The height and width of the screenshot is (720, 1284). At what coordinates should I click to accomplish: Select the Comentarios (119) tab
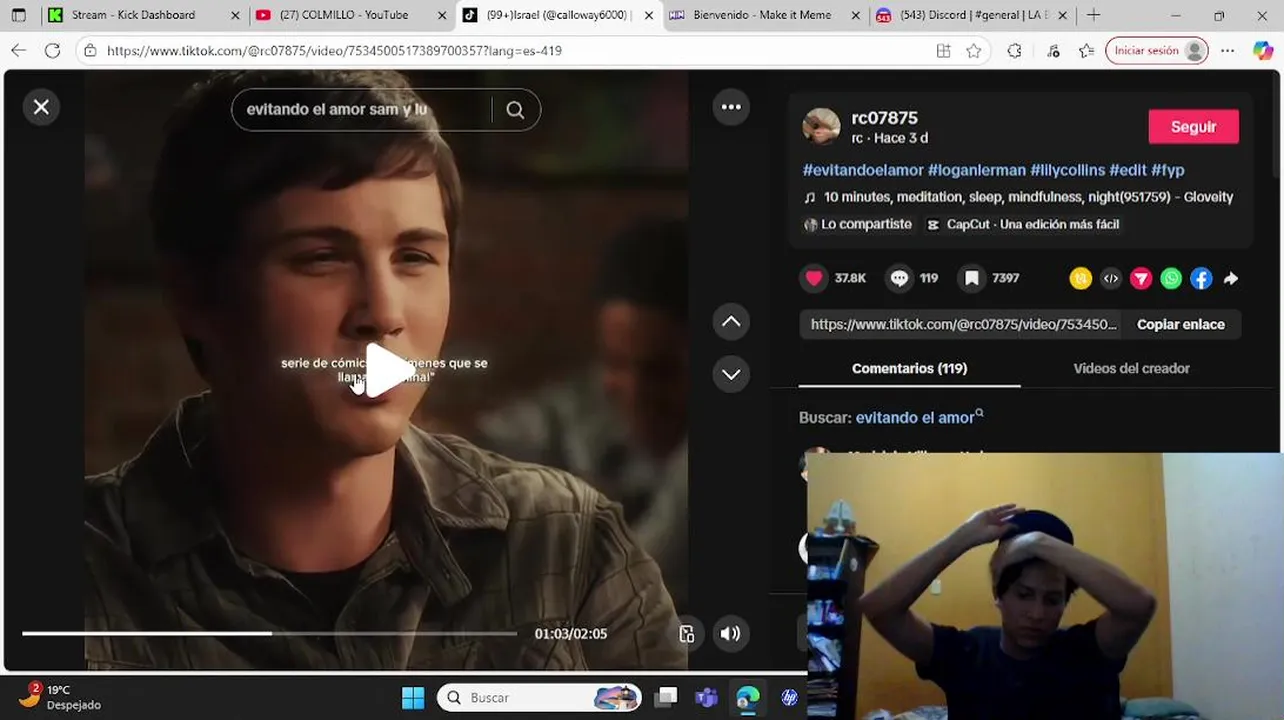click(909, 368)
